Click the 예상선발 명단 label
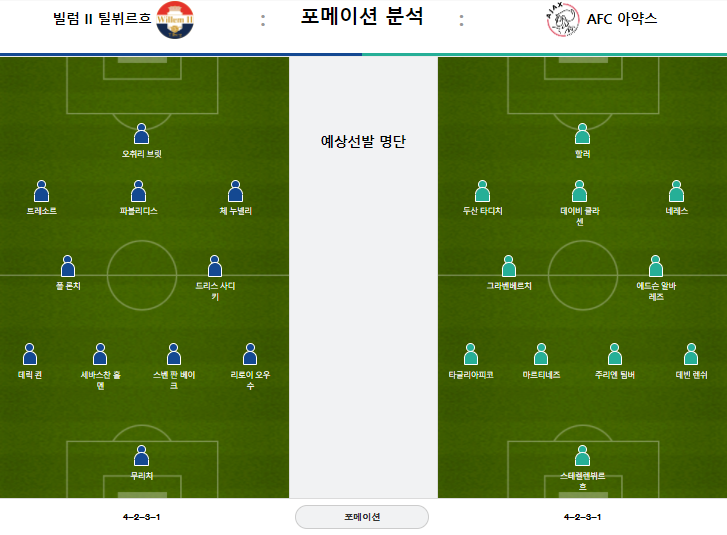This screenshot has height=535, width=727. (x=363, y=141)
